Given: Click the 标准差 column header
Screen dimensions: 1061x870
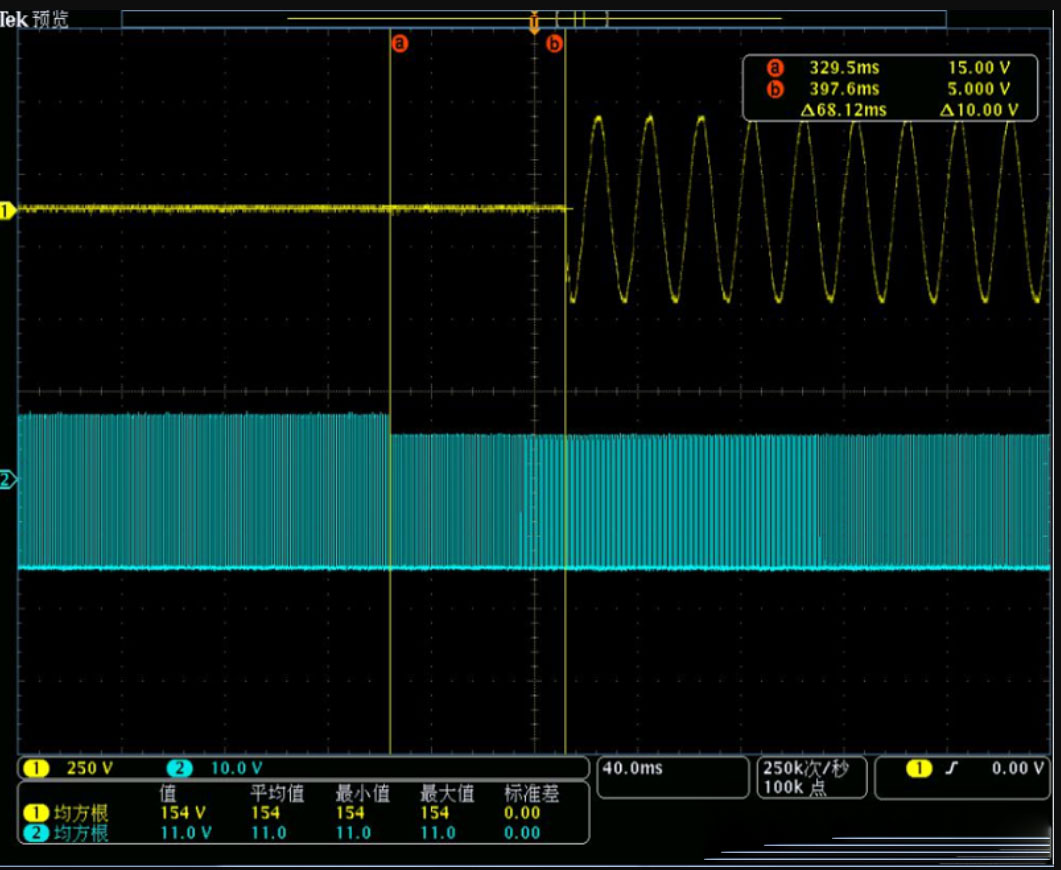Looking at the screenshot, I should click(531, 793).
